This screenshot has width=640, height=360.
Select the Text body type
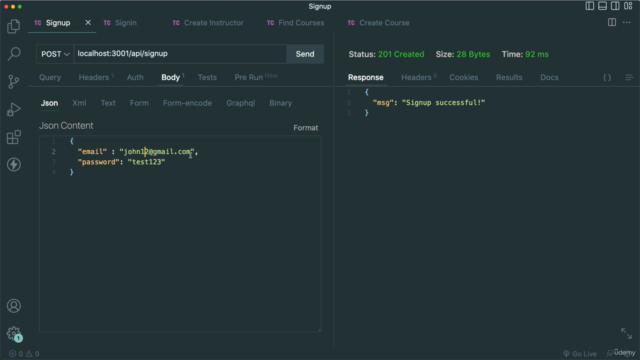pos(108,103)
